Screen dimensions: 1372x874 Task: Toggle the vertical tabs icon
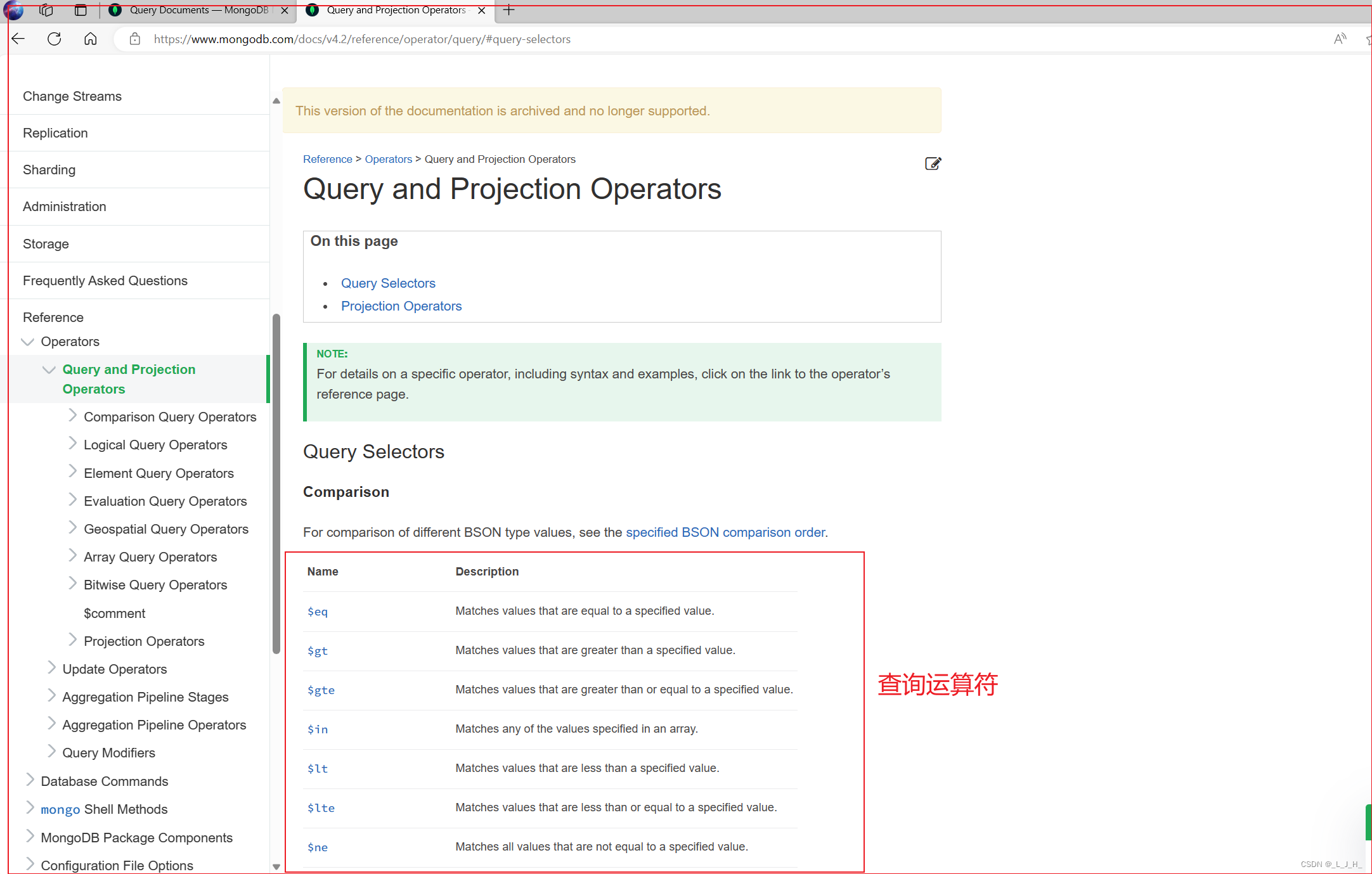[81, 10]
